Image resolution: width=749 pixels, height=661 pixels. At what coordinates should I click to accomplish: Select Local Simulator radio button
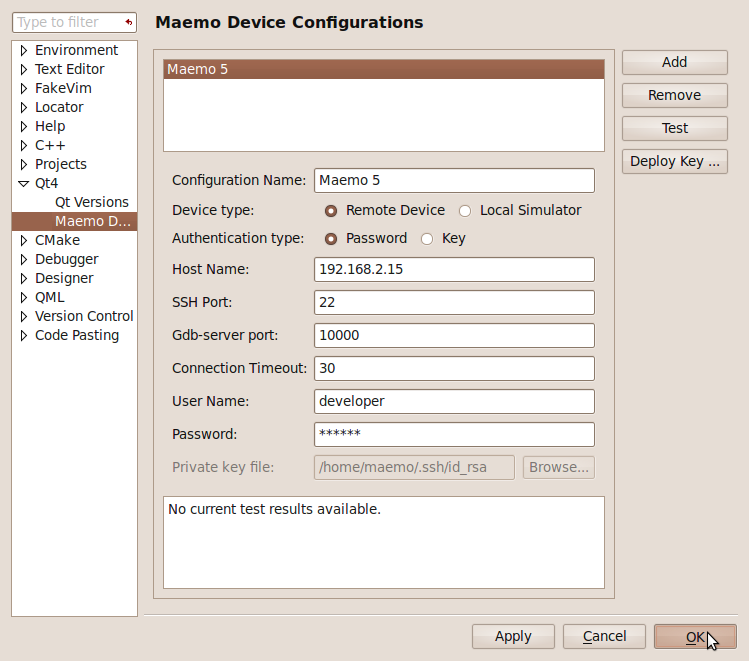[x=465, y=211]
